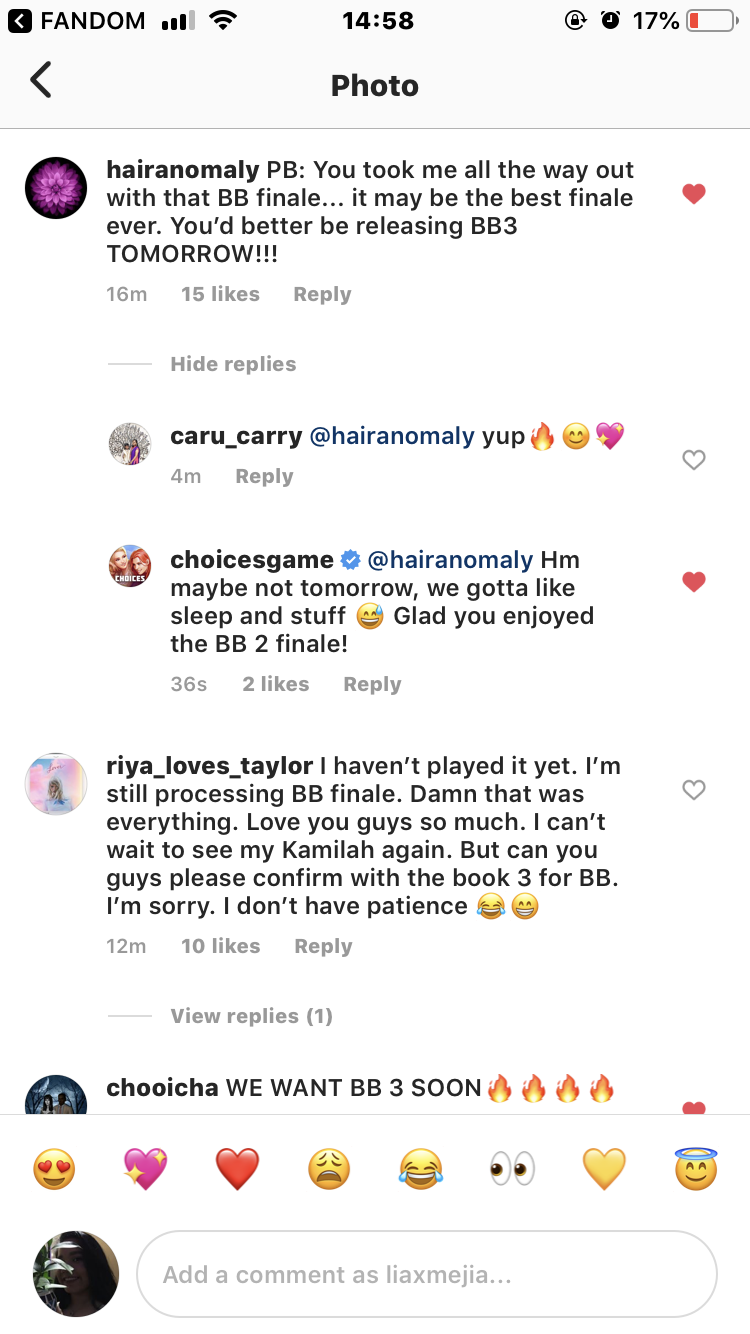Insert sparkling pink heart emoji
750x1334 pixels.
145,1169
